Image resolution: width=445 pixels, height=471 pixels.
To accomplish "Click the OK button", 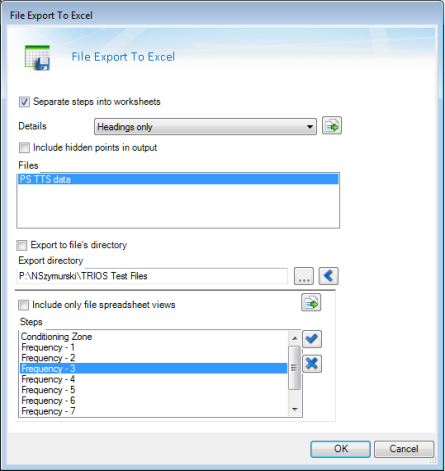I will [x=340, y=449].
